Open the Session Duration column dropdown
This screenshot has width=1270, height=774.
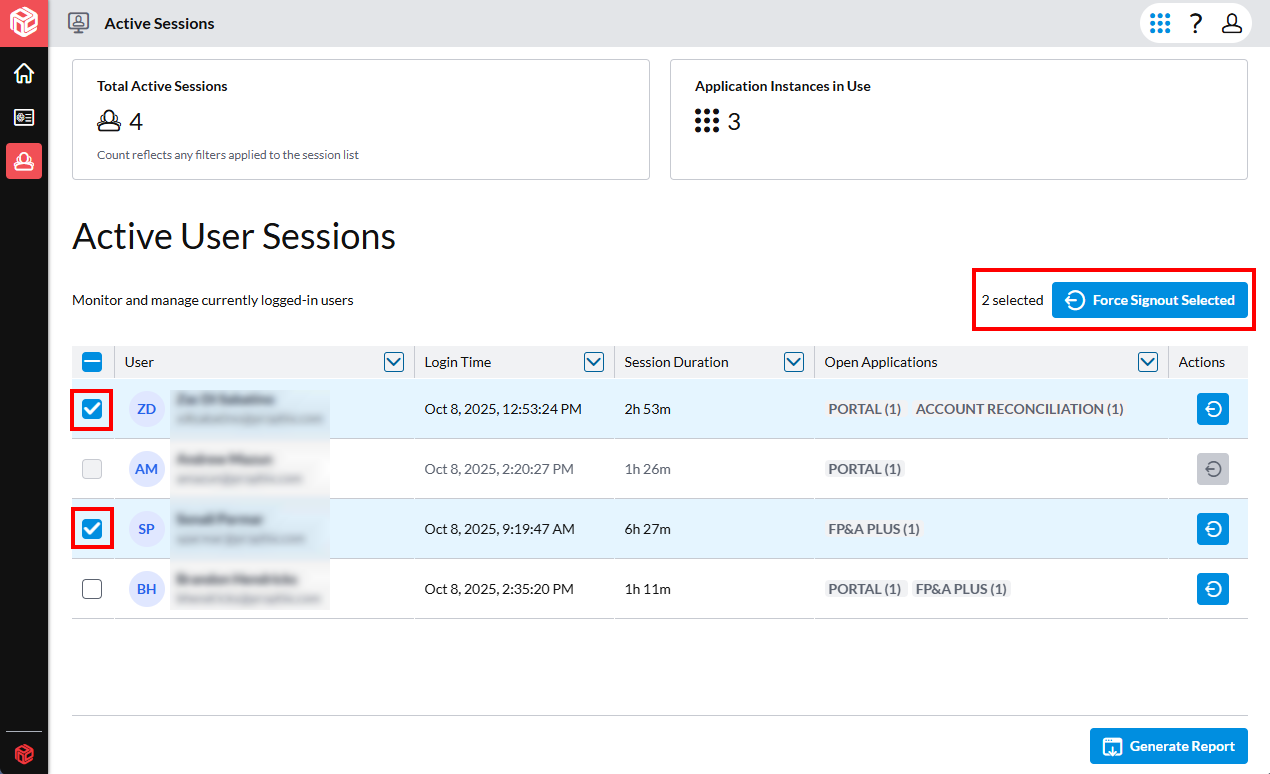coord(794,362)
